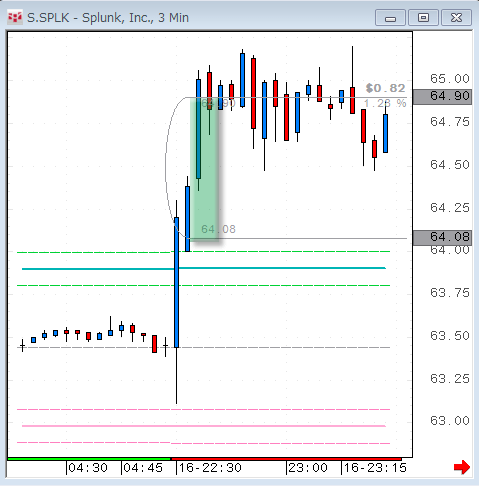Maximize the S.SPLK chart window
Image resolution: width=479 pixels, height=486 pixels.
click(x=423, y=18)
